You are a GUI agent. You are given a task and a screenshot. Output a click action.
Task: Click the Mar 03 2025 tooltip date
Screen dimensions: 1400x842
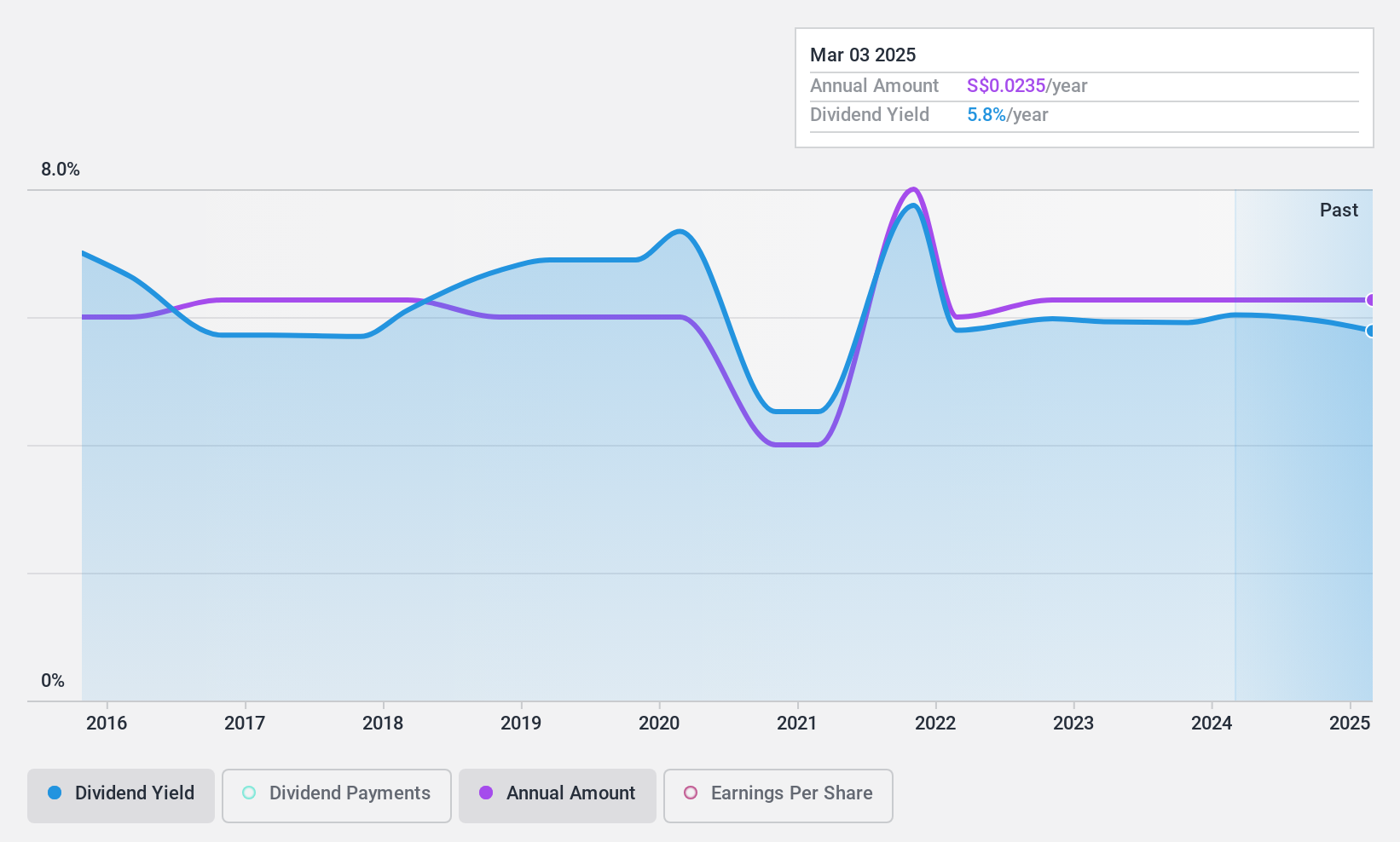[863, 55]
